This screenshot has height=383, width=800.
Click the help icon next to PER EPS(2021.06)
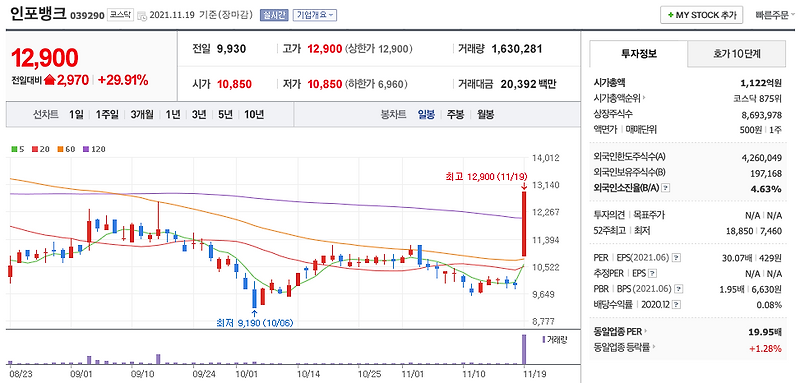click(676, 257)
